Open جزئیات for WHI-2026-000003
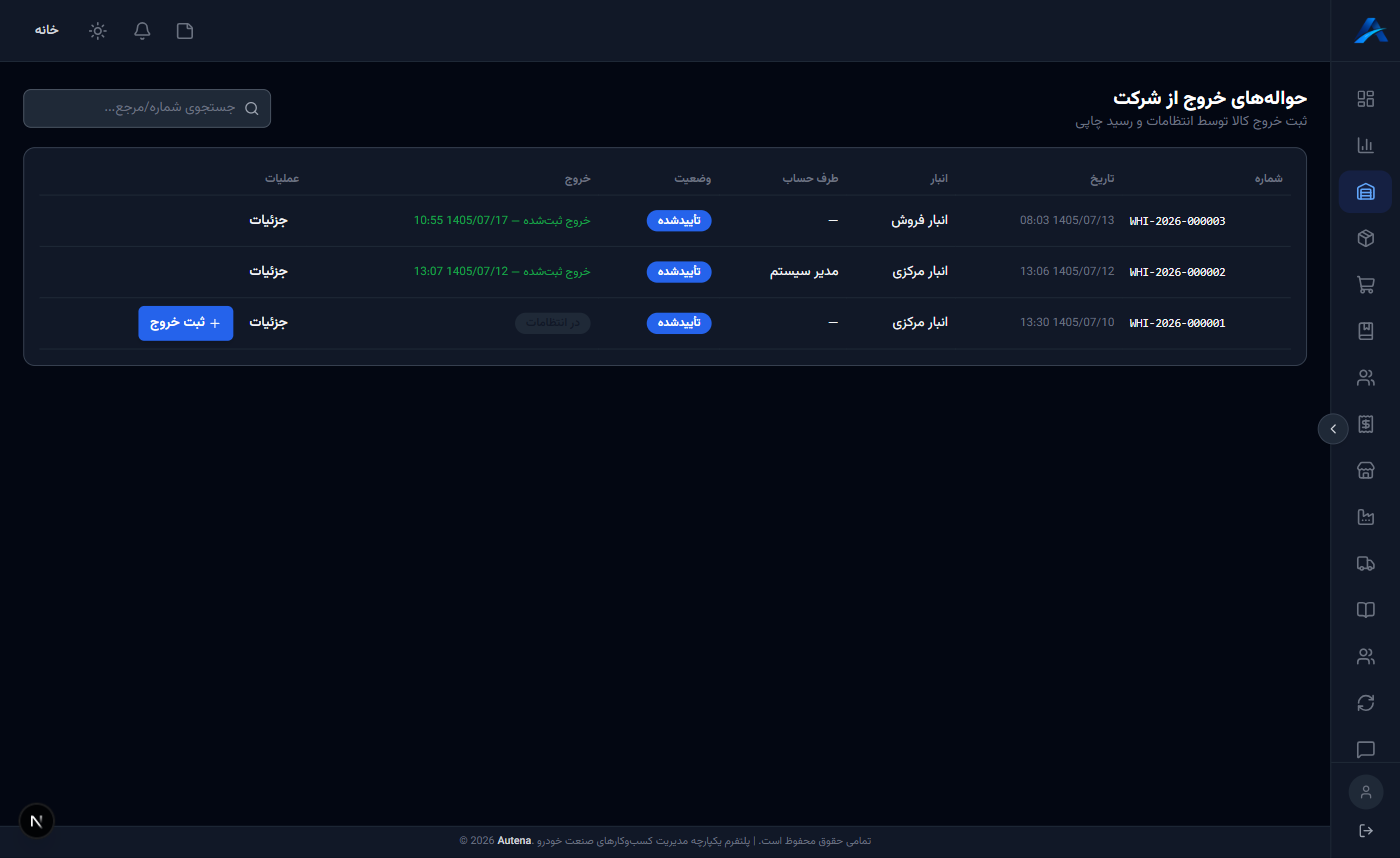1400x858 pixels. tap(268, 220)
